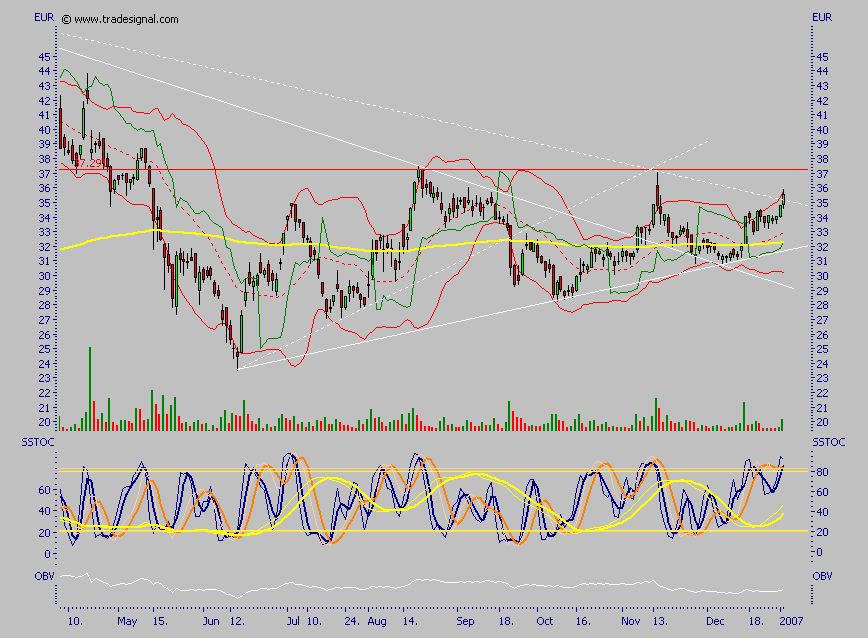The image size is (868, 638).
Task: Click the tallest green volume bar in late April
Action: pyautogui.click(x=90, y=389)
